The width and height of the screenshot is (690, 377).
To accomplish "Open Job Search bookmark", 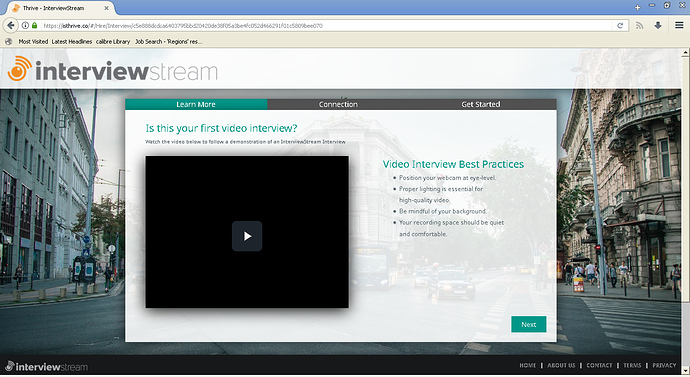I will point(169,41).
